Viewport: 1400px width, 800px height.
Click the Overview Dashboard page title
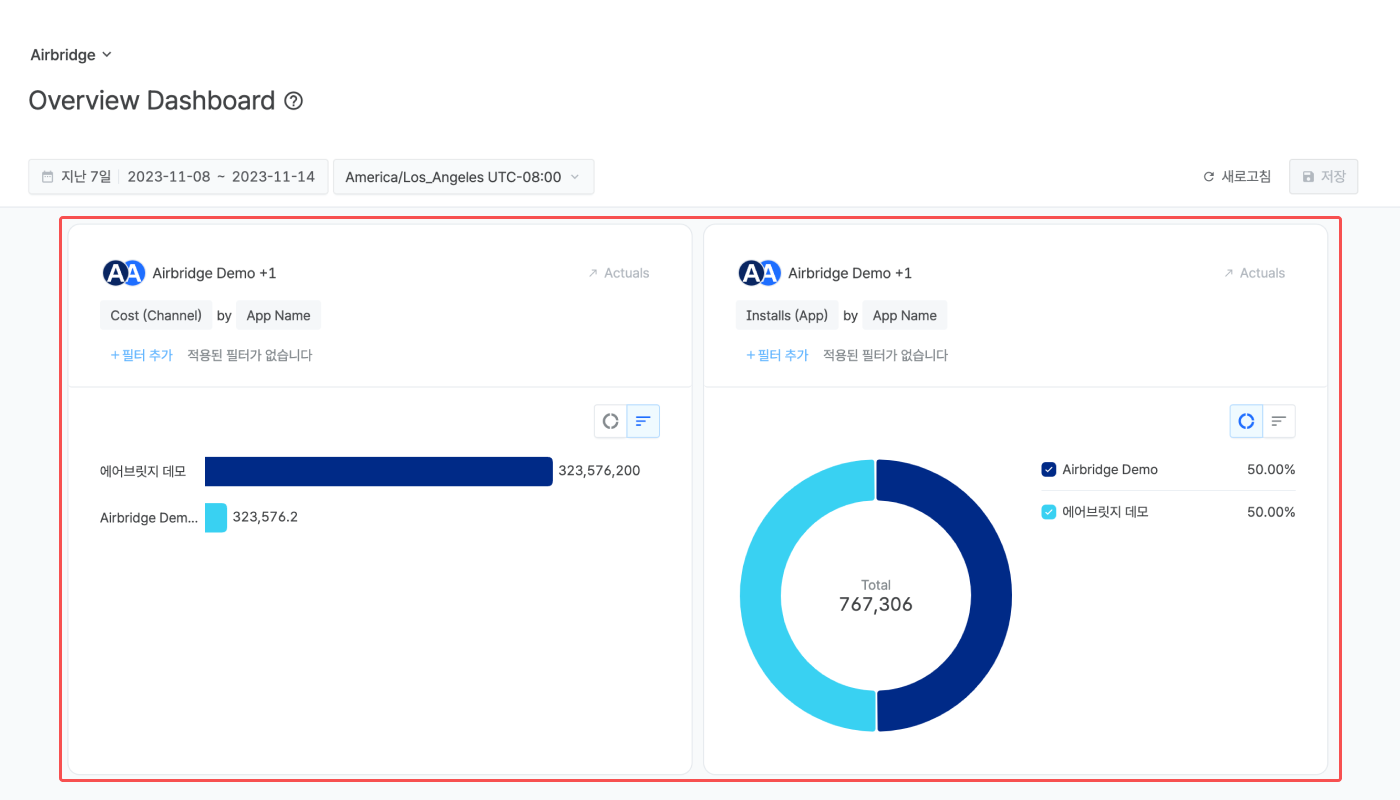click(152, 101)
